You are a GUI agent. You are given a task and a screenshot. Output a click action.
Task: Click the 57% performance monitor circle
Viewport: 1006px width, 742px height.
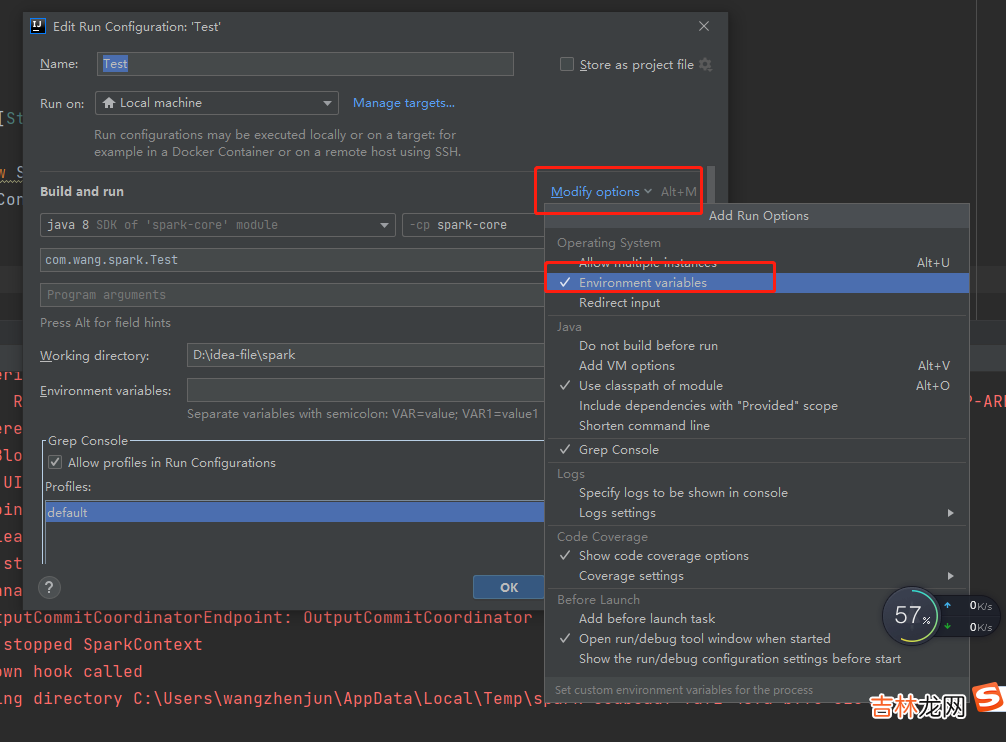(x=909, y=614)
